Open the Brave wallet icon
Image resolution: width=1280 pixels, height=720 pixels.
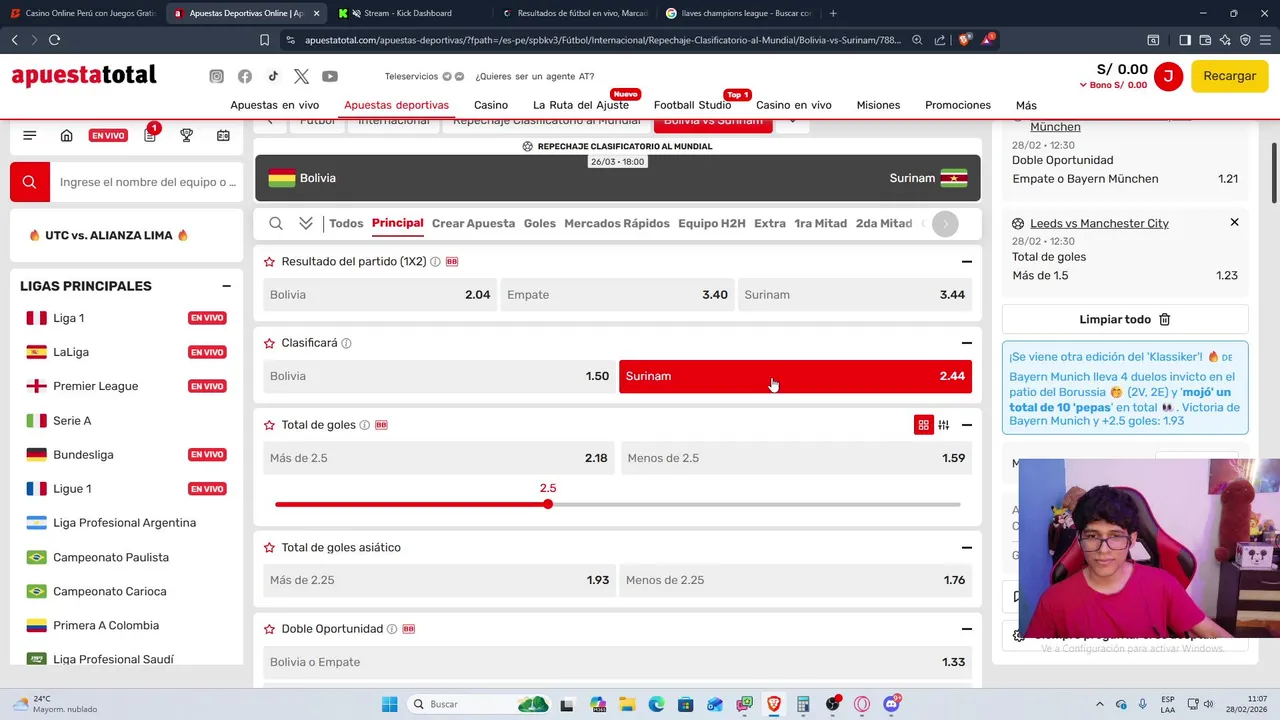pyautogui.click(x=1205, y=40)
